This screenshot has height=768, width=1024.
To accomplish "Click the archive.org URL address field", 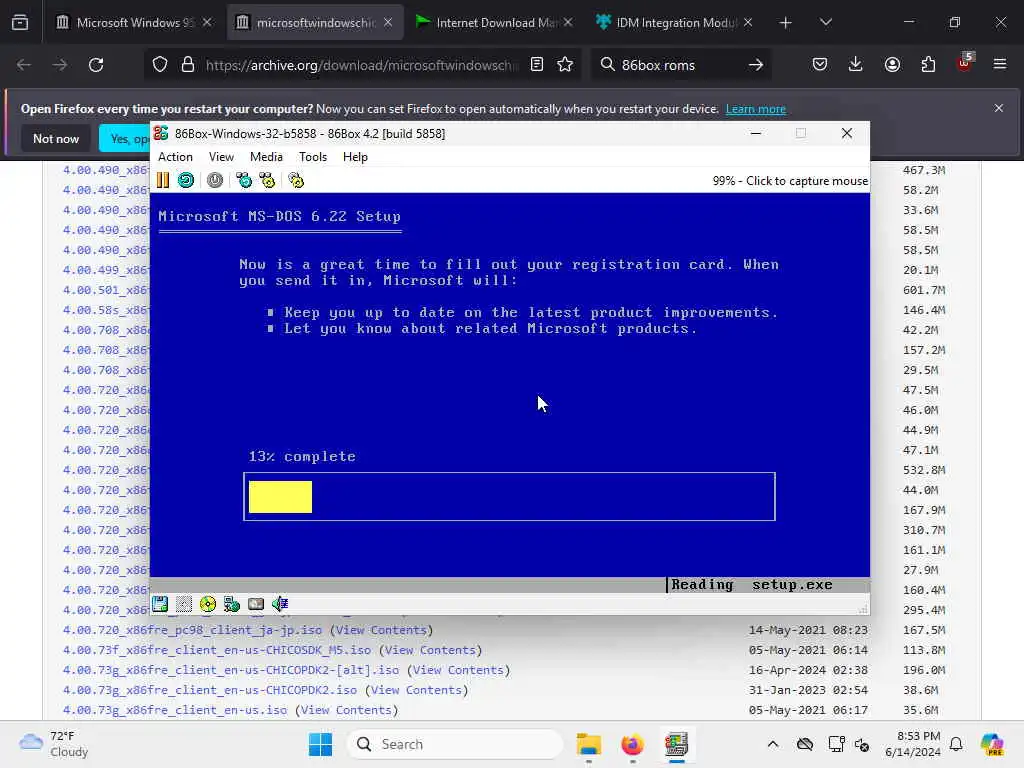I will (x=361, y=65).
